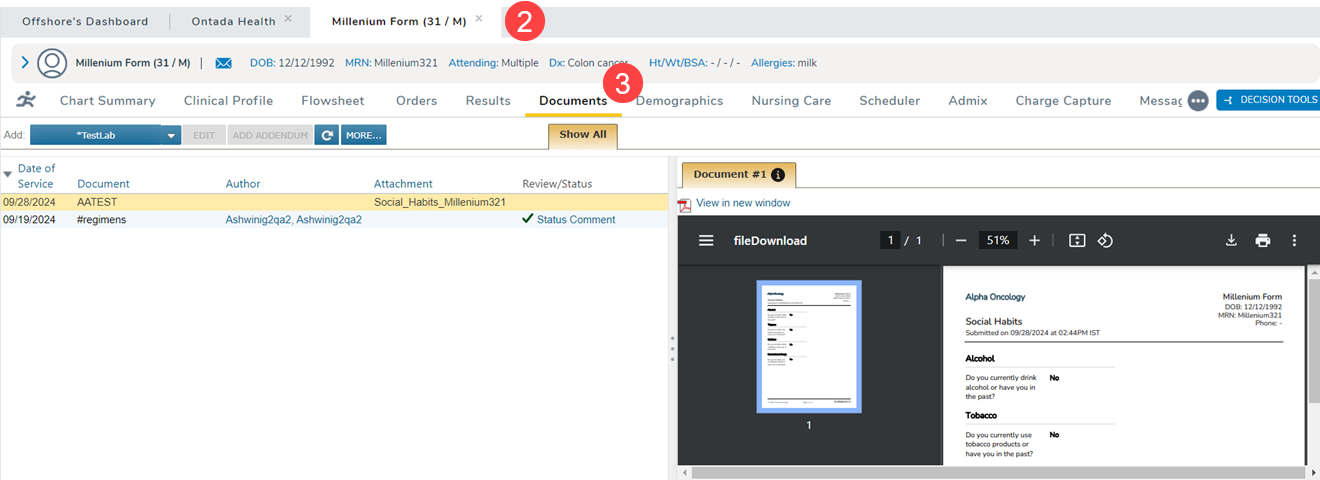Screen dimensions: 1320x480
Task: Select the page 1 thumbnail in the PDF sidebar
Action: [809, 345]
